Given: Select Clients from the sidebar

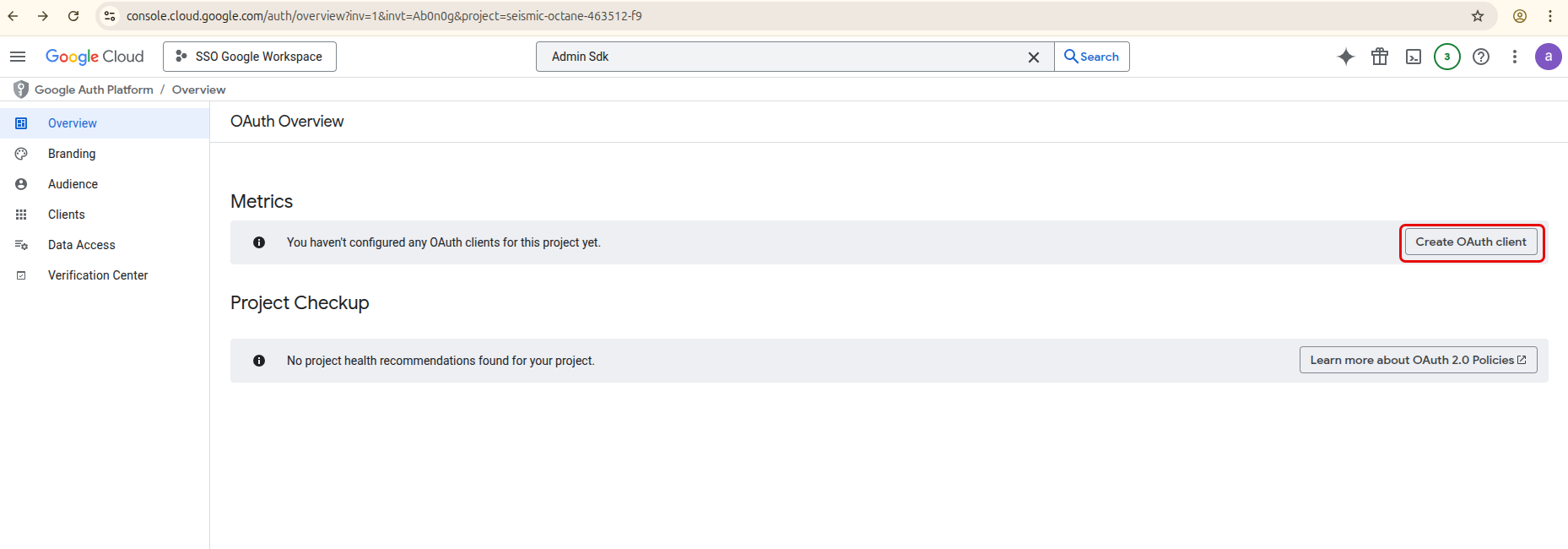Looking at the screenshot, I should tap(67, 215).
